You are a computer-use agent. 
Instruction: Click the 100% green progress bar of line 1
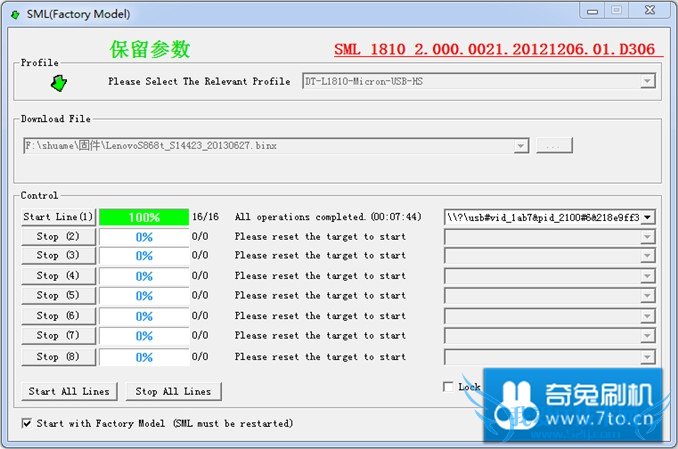pos(144,217)
